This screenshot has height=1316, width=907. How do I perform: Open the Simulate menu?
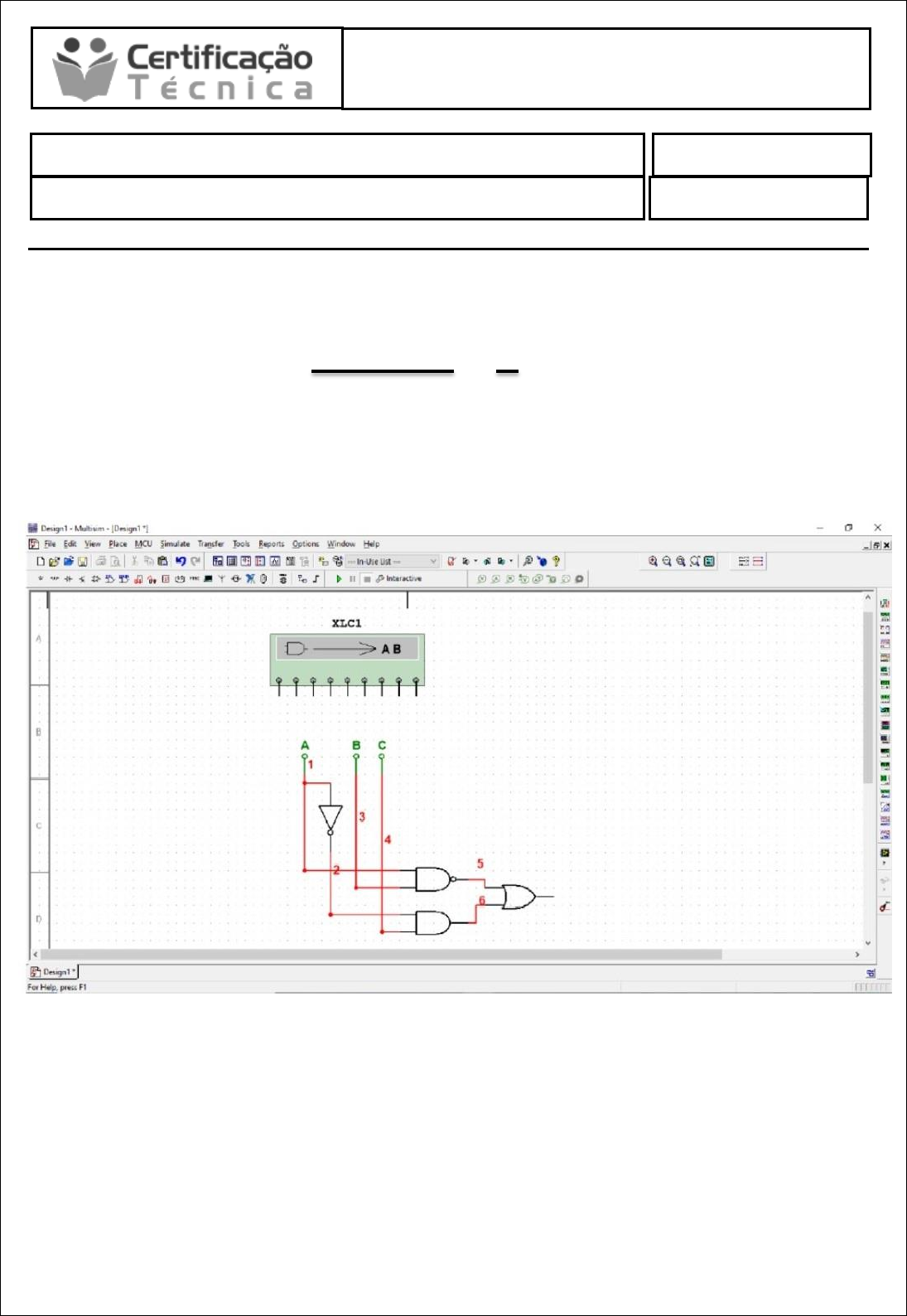[x=175, y=544]
